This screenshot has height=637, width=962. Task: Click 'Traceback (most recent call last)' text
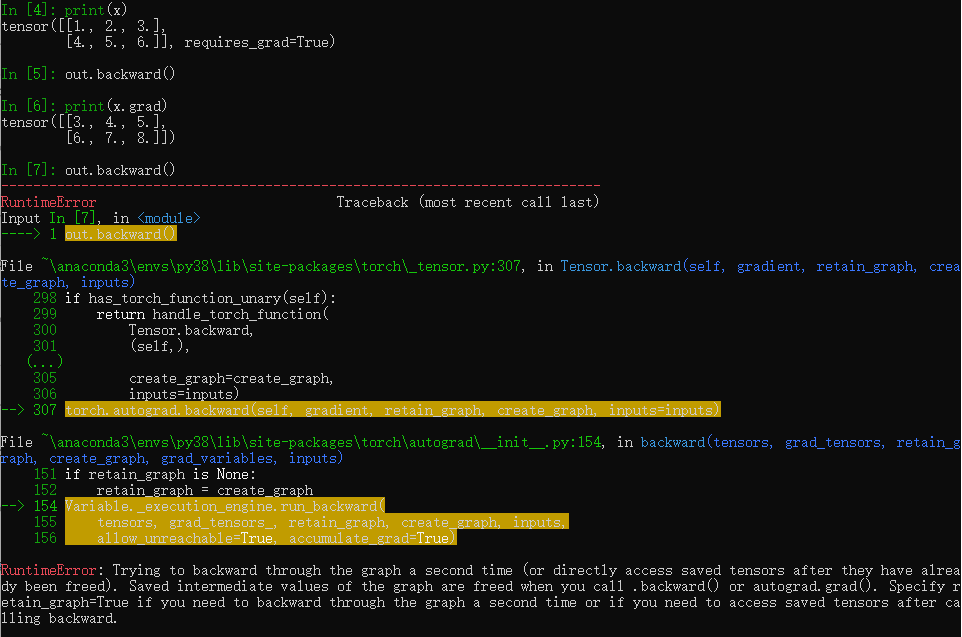click(468, 202)
